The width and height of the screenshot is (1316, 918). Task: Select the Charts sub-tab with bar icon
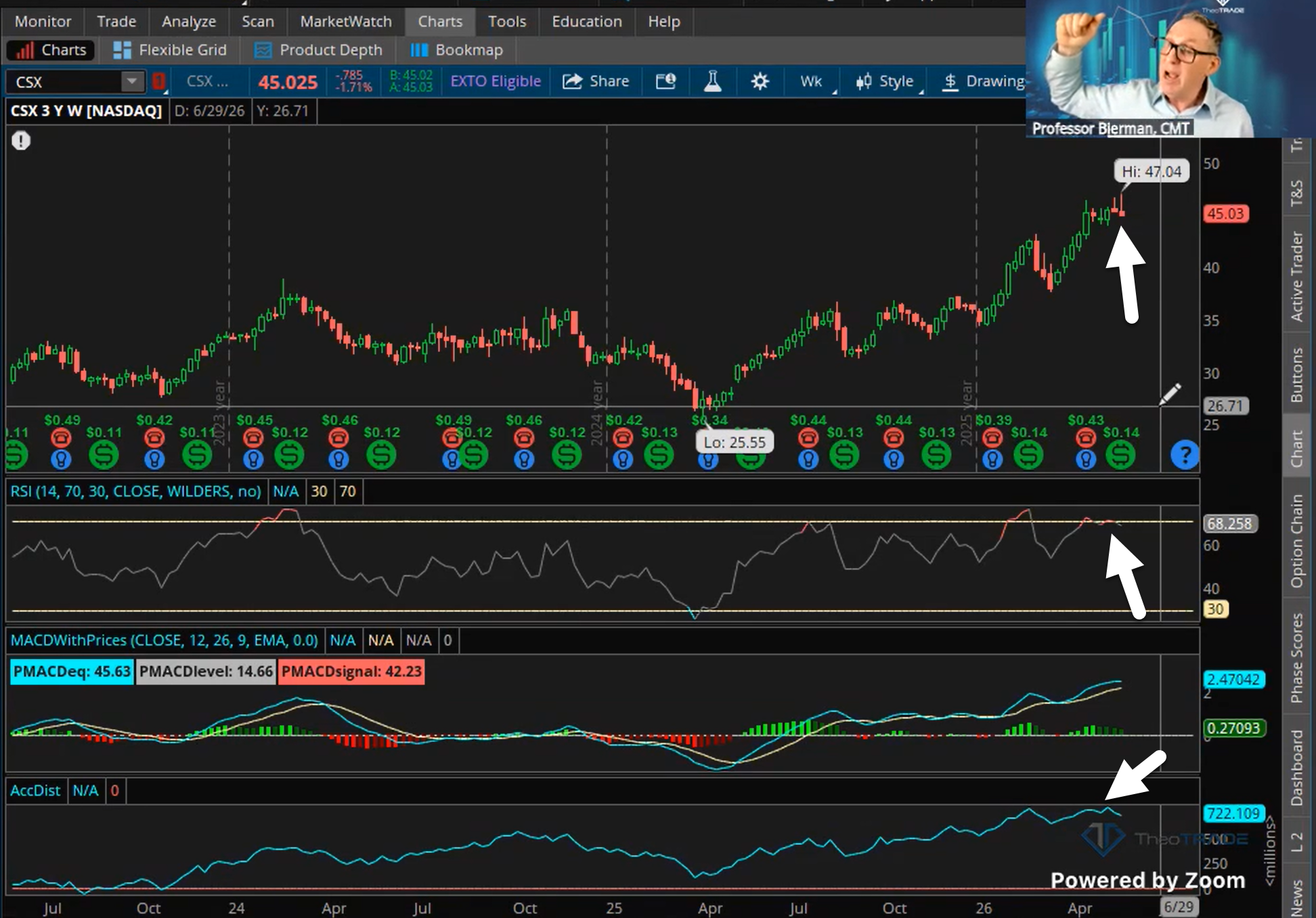[x=51, y=50]
